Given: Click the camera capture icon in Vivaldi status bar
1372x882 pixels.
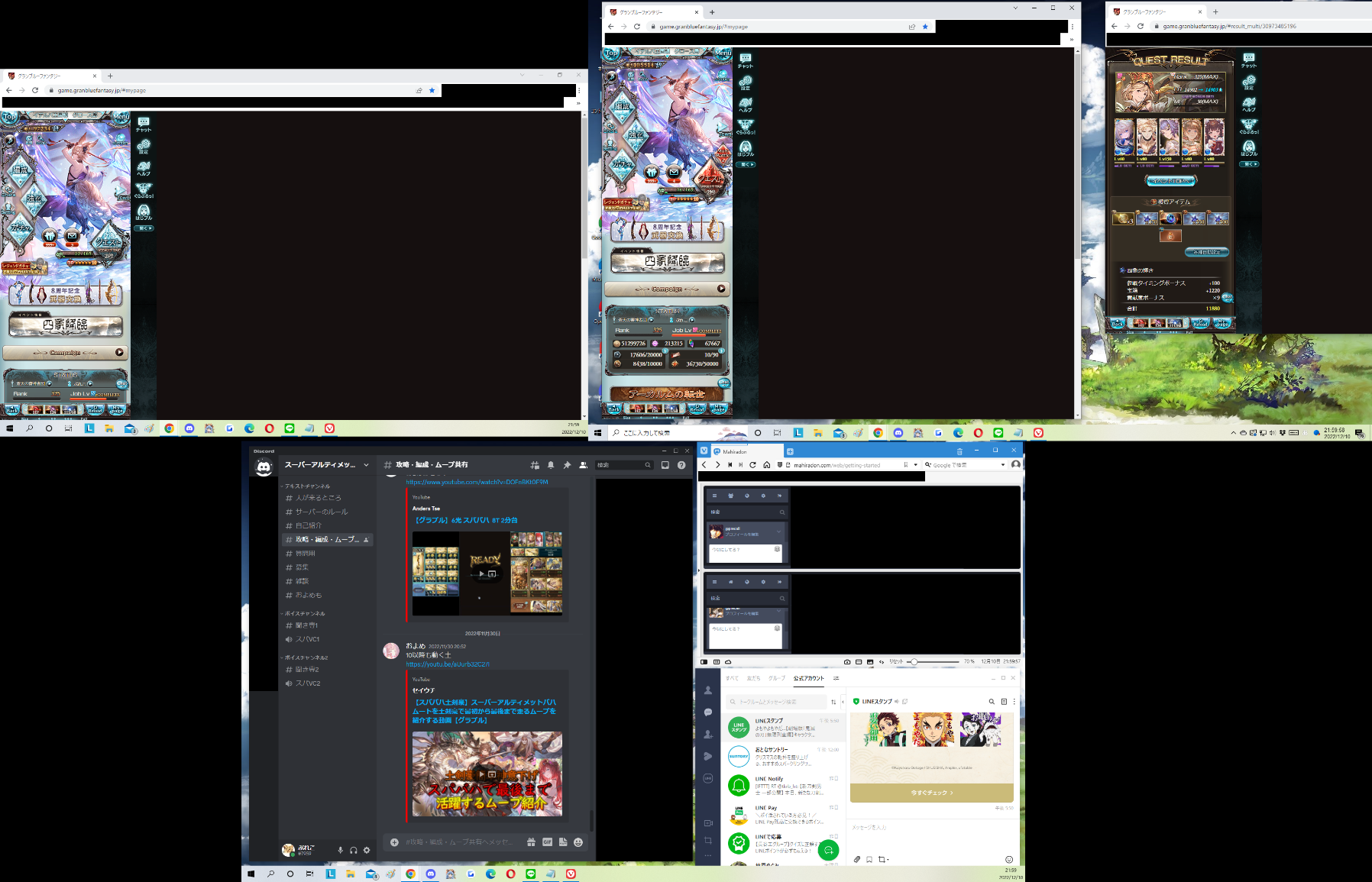Looking at the screenshot, I should tap(847, 661).
